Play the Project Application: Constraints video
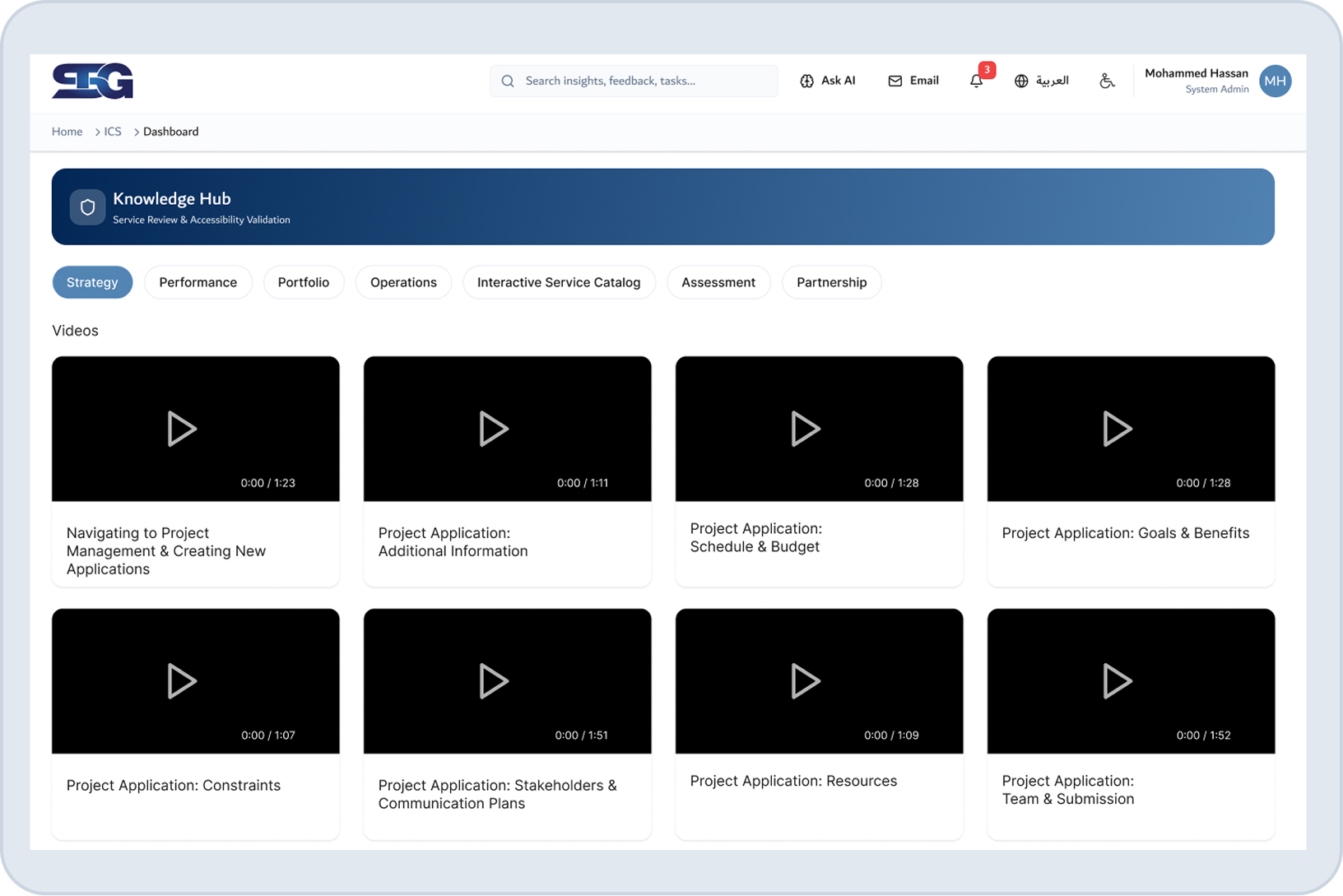 coord(183,680)
